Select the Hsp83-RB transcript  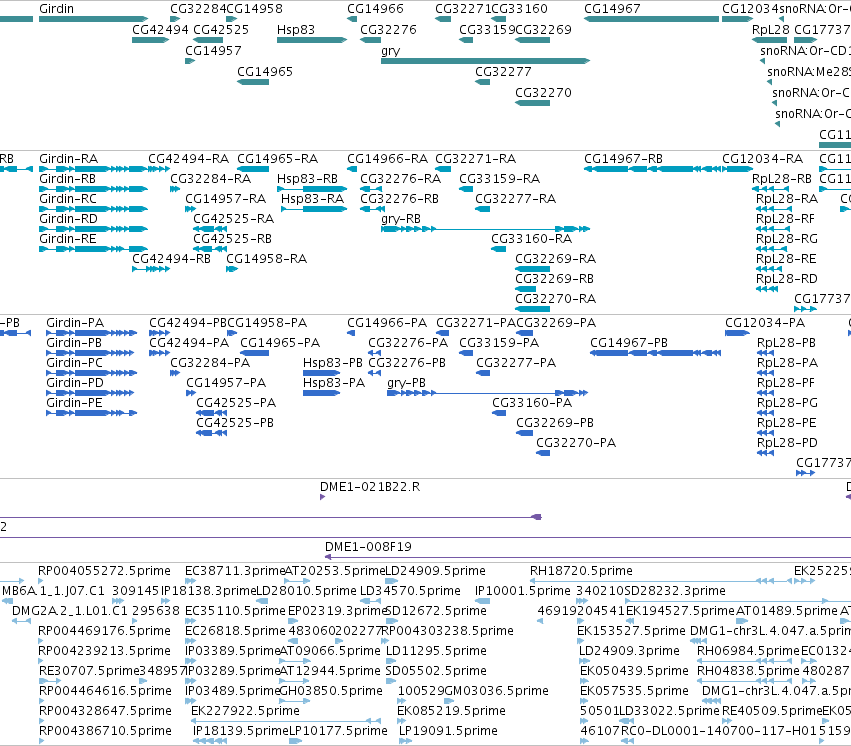(307, 179)
